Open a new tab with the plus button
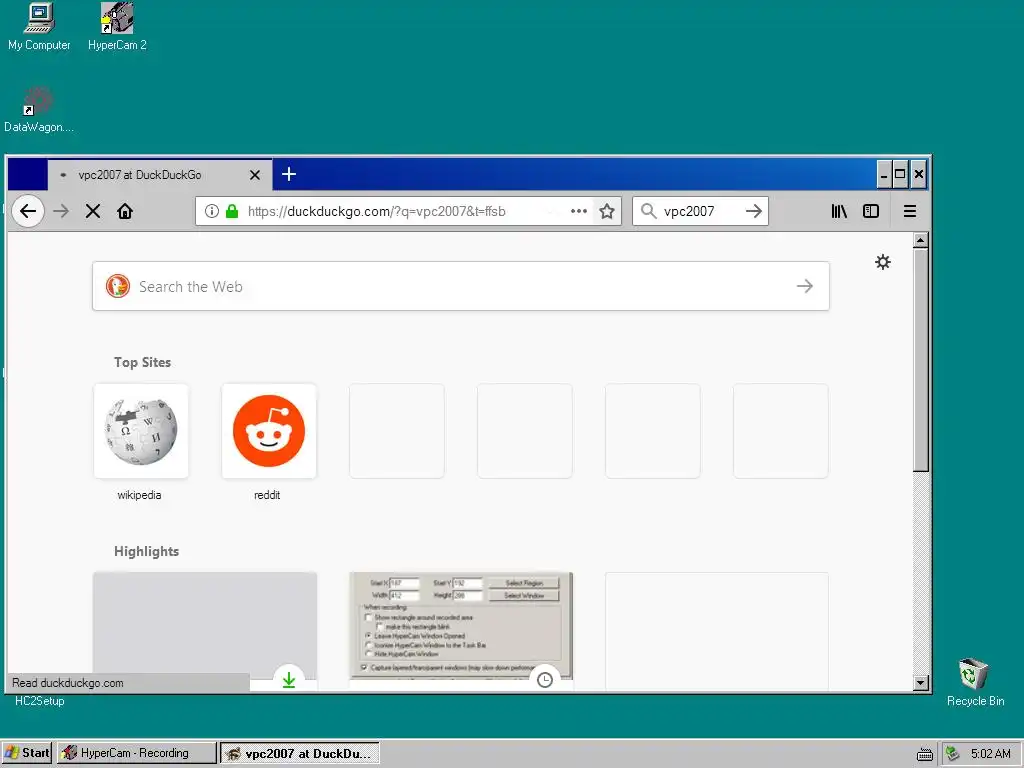 click(x=289, y=174)
